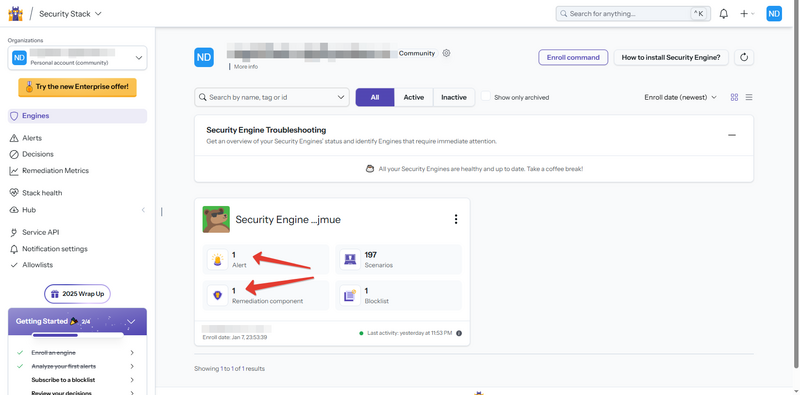Collapse the Hub sidebar chevron

[x=143, y=210]
